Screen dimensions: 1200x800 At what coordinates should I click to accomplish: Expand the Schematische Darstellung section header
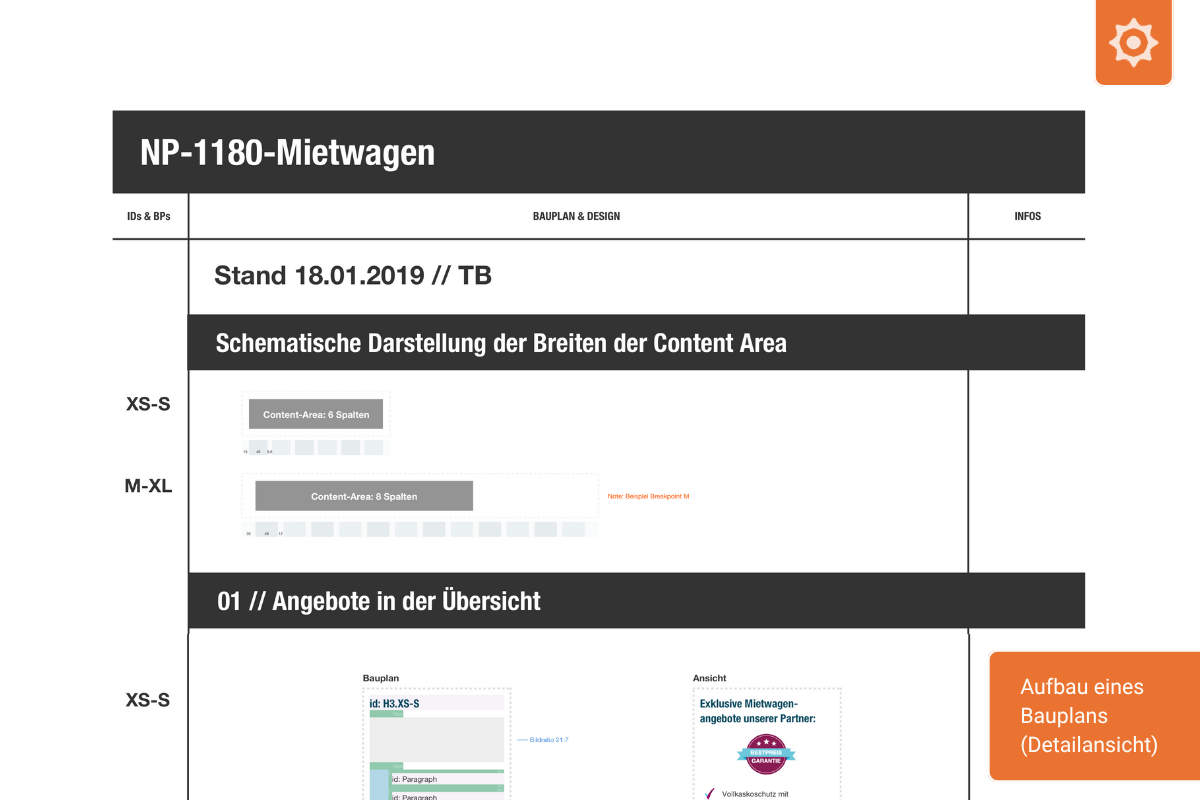[x=502, y=342]
